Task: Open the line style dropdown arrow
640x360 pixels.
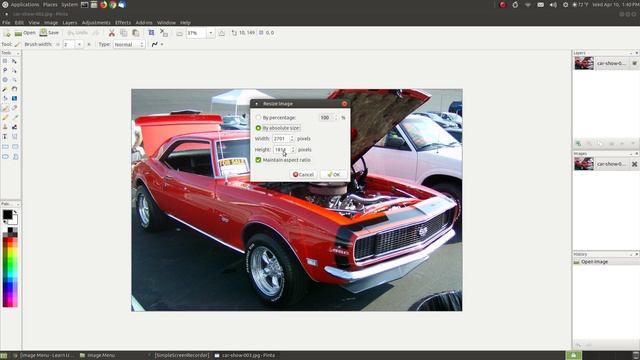Action: (x=162, y=44)
